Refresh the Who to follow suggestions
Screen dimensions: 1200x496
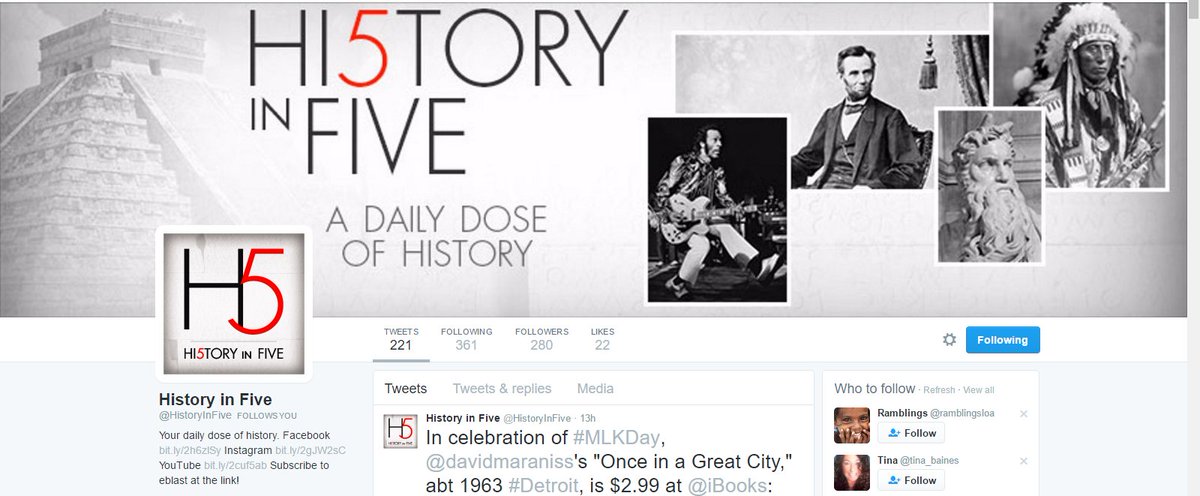[x=939, y=390]
